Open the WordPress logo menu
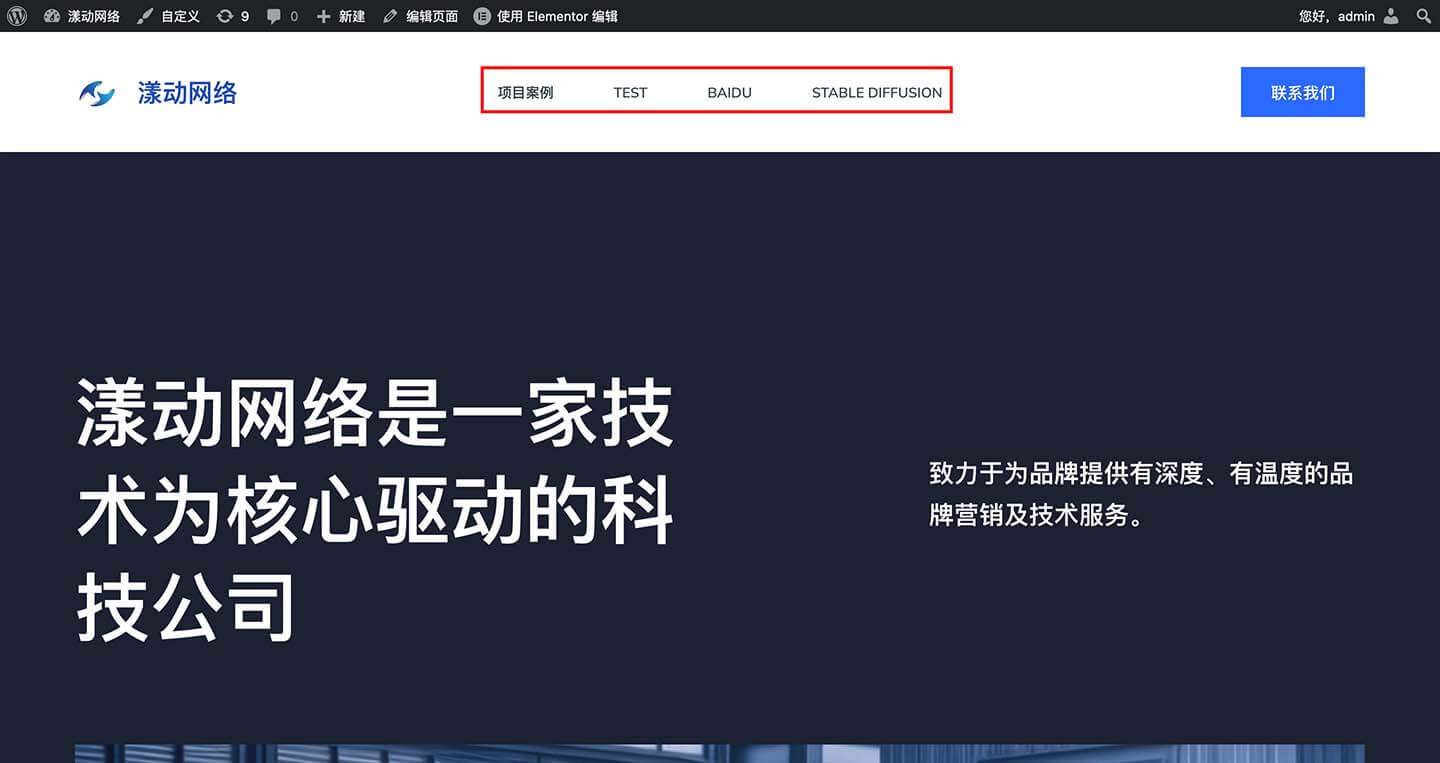The height and width of the screenshot is (763, 1440). [17, 16]
